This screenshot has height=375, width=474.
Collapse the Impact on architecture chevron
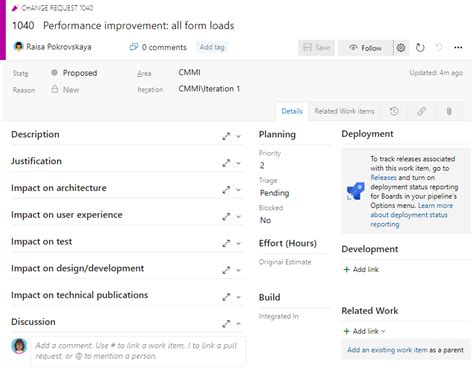[x=238, y=190]
